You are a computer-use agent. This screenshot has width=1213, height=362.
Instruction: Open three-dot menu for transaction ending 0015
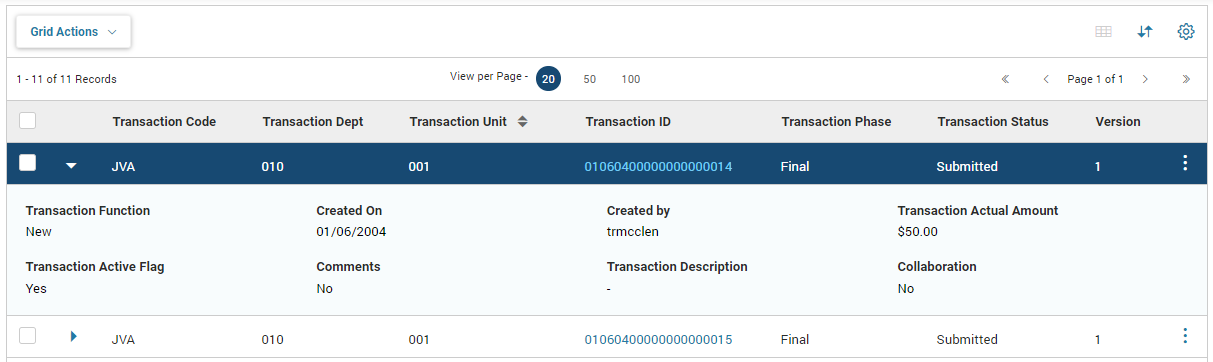[x=1185, y=336]
